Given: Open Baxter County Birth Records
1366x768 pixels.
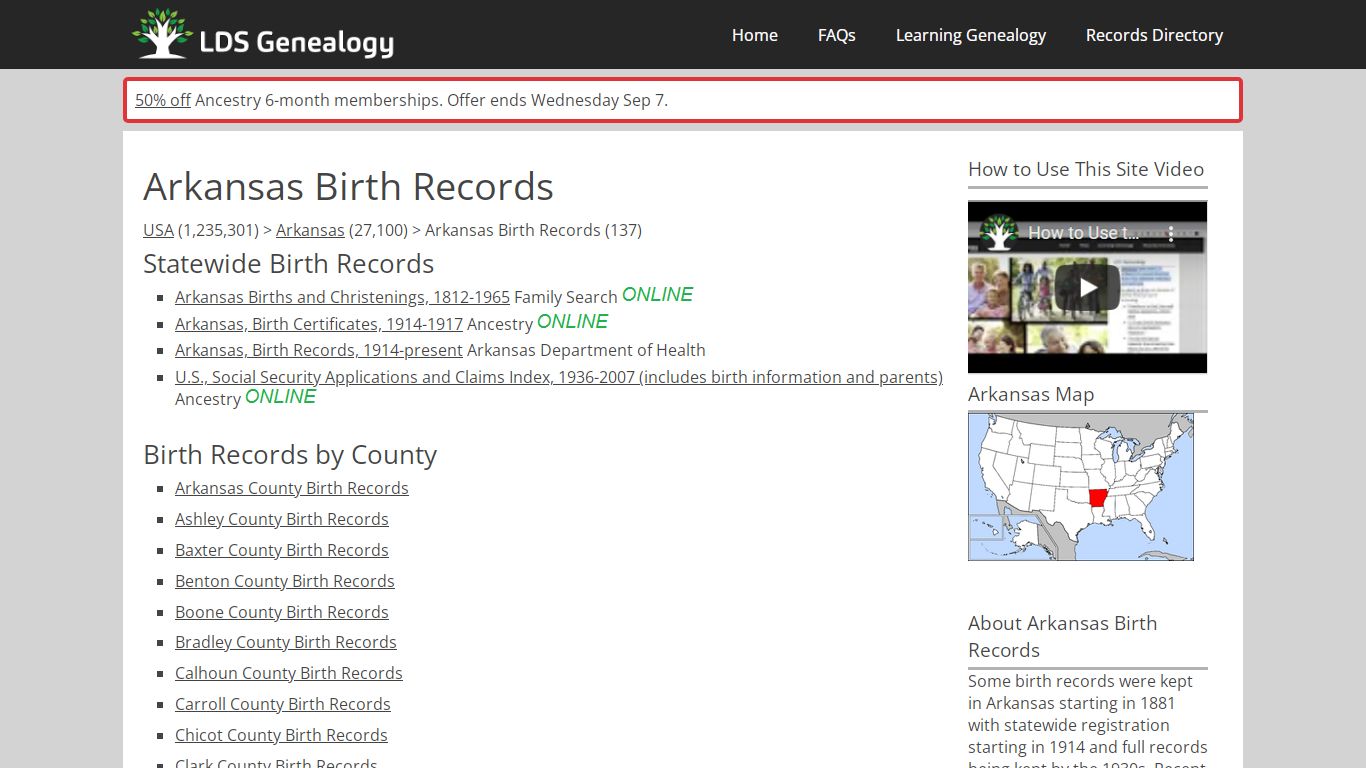Looking at the screenshot, I should (282, 550).
